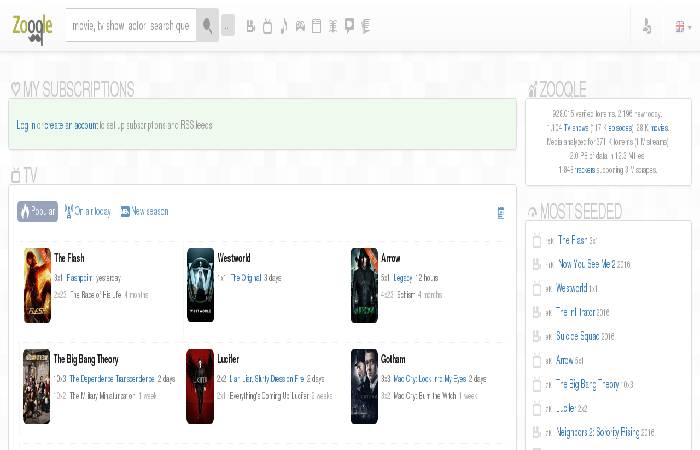Open the movies category icon in the header
Image resolution: width=700 pixels, height=450 pixels.
251,26
